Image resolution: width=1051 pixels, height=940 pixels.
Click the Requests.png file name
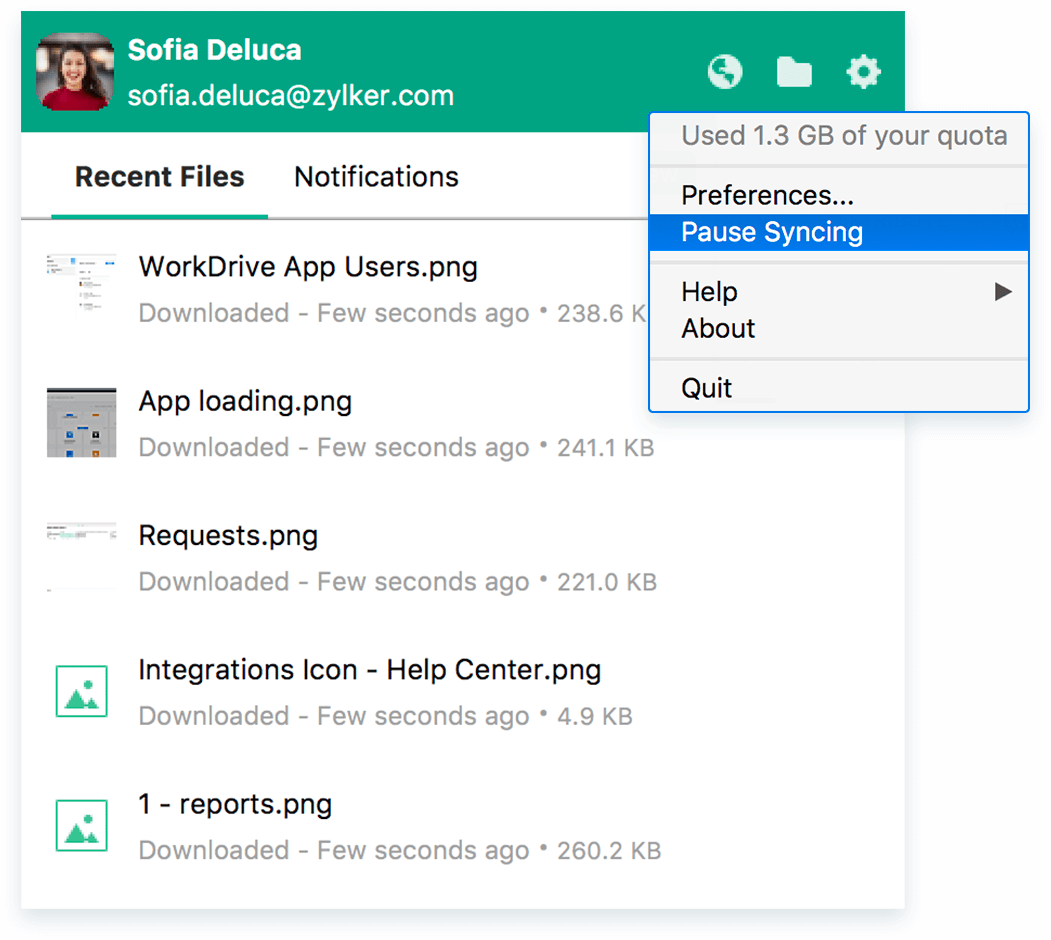click(228, 536)
